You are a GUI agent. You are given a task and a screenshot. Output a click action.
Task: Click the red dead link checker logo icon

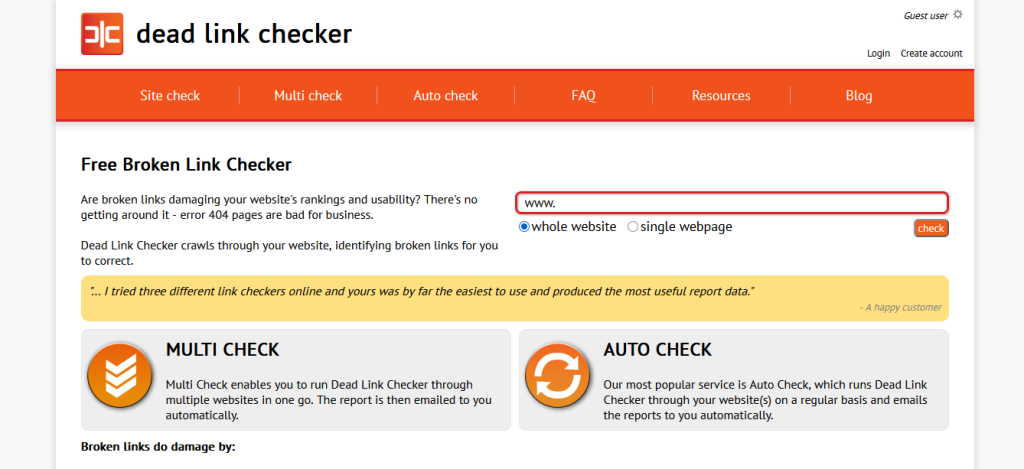coord(102,34)
